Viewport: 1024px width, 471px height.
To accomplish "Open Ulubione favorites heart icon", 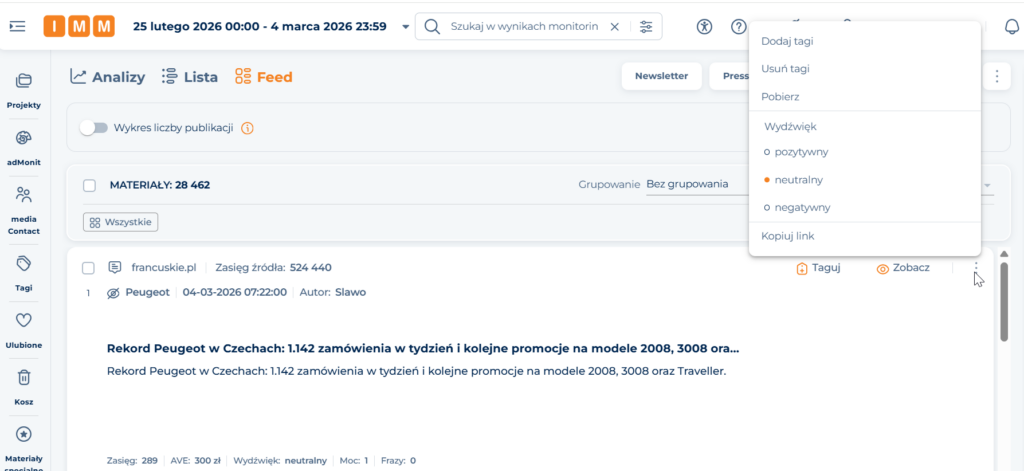I will pyautogui.click(x=24, y=320).
